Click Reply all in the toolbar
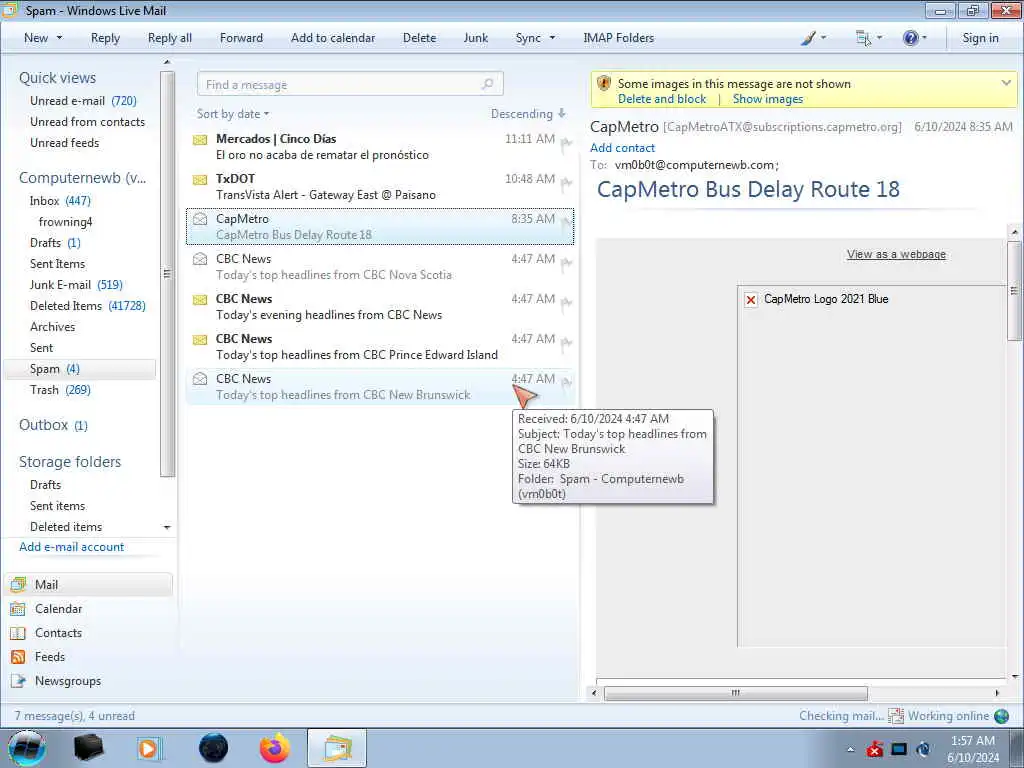The width and height of the screenshot is (1024, 768). (x=170, y=38)
